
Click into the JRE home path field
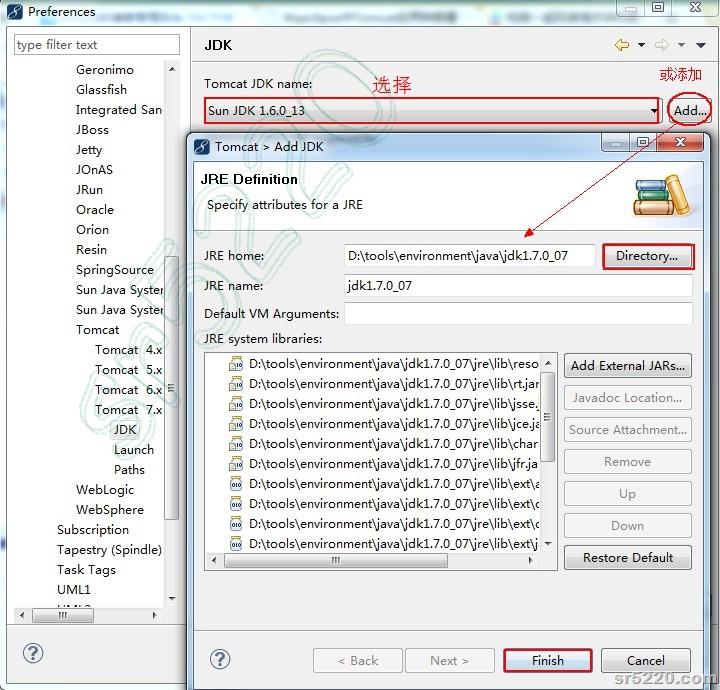(469, 256)
